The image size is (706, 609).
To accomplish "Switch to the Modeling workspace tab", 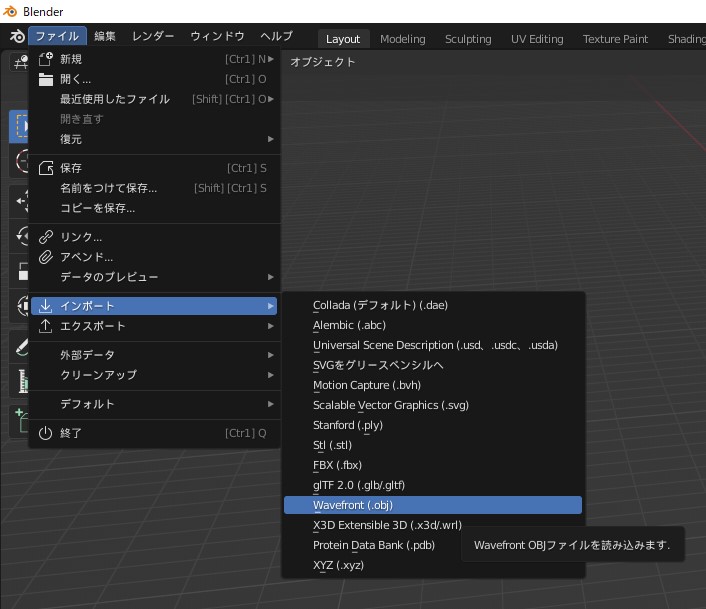I will (403, 39).
